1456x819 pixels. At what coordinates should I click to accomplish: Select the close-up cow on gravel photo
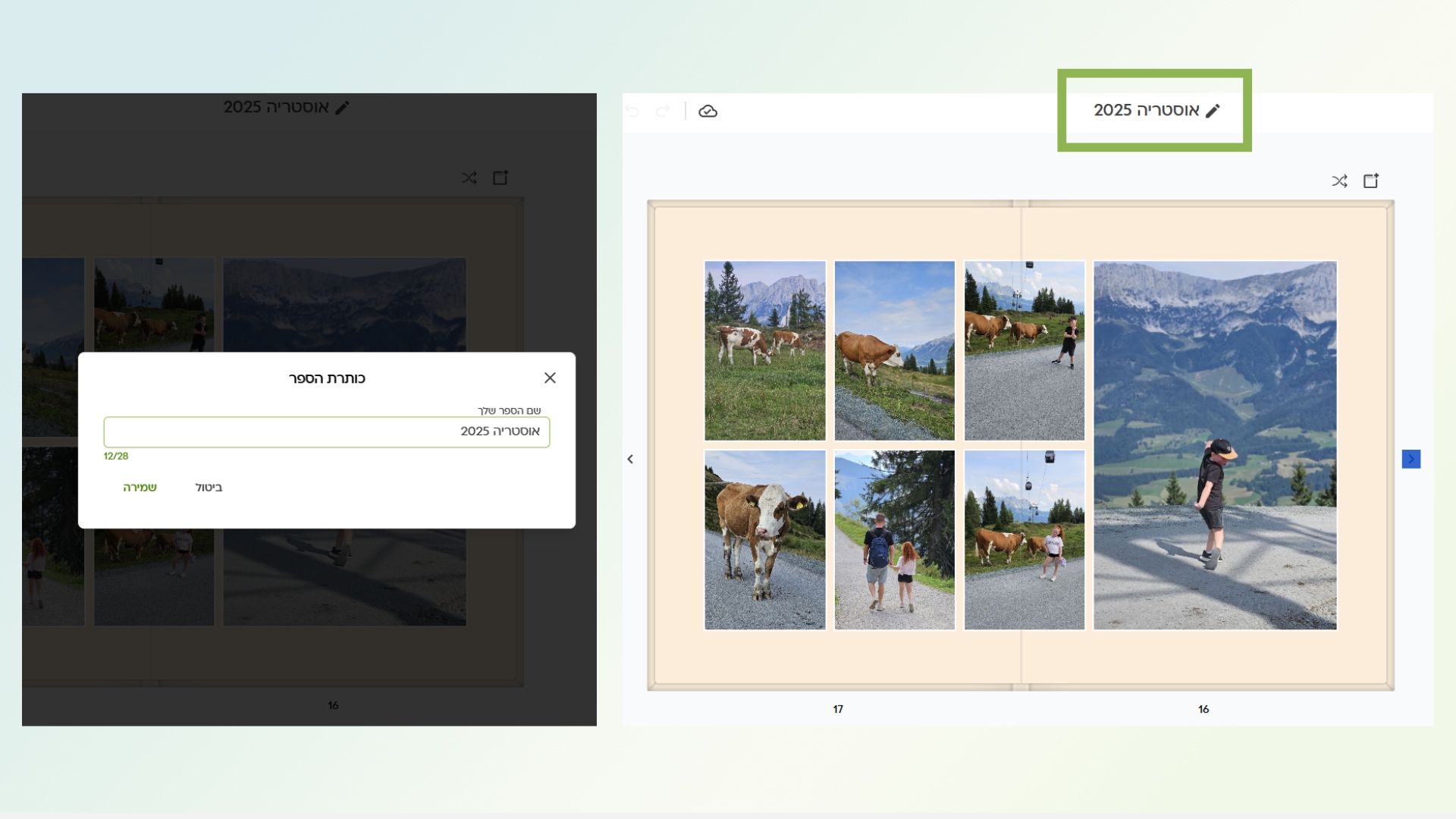point(764,539)
